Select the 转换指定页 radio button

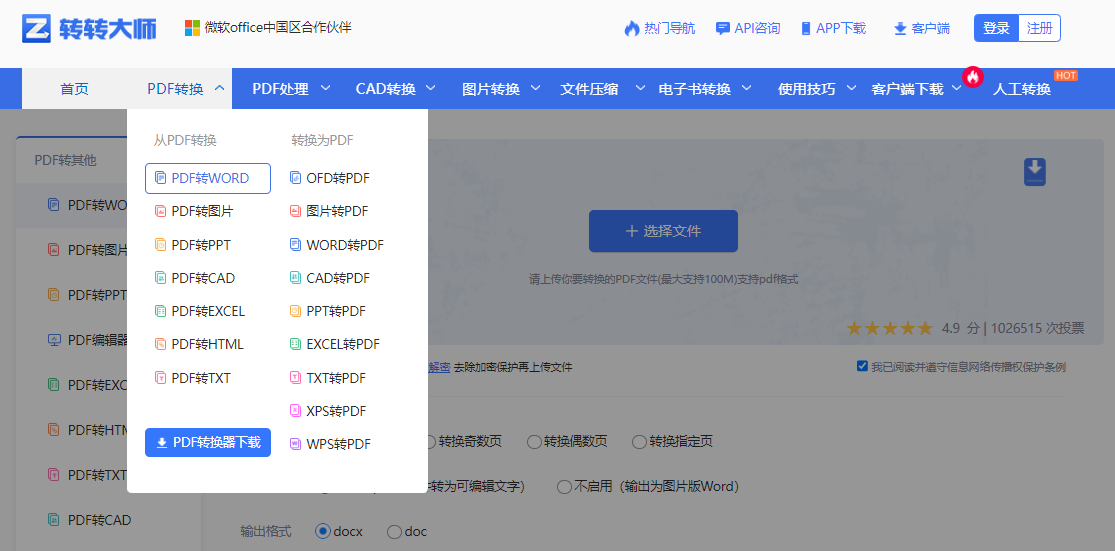[x=639, y=442]
